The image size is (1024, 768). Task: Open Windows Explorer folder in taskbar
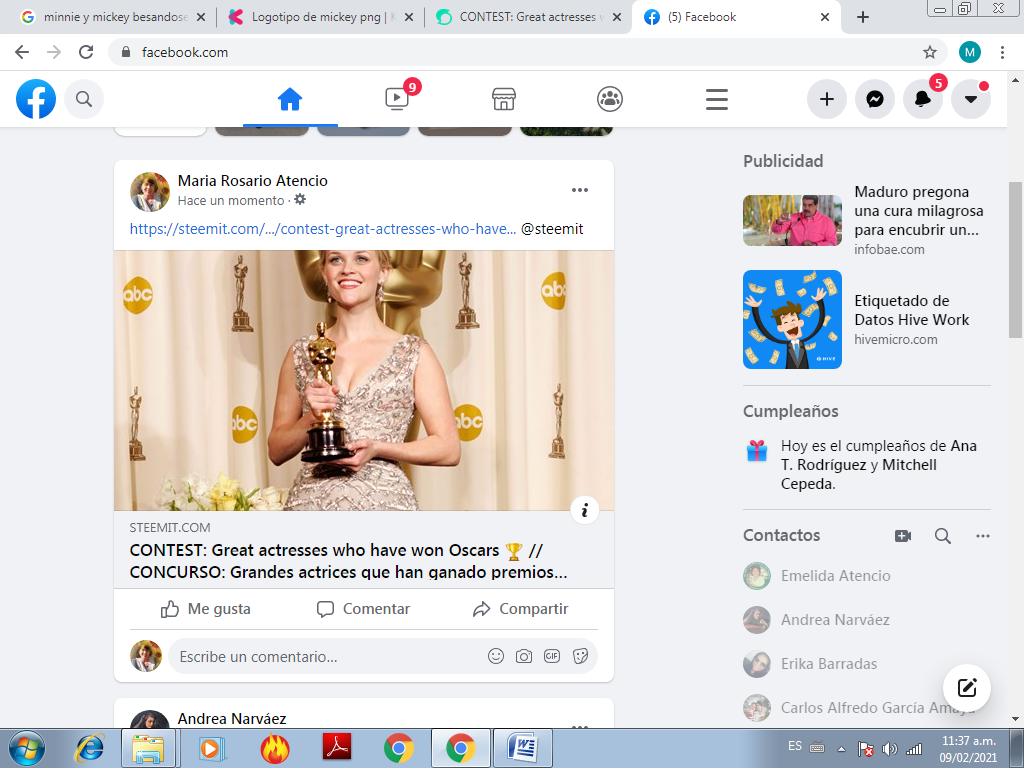click(x=148, y=748)
